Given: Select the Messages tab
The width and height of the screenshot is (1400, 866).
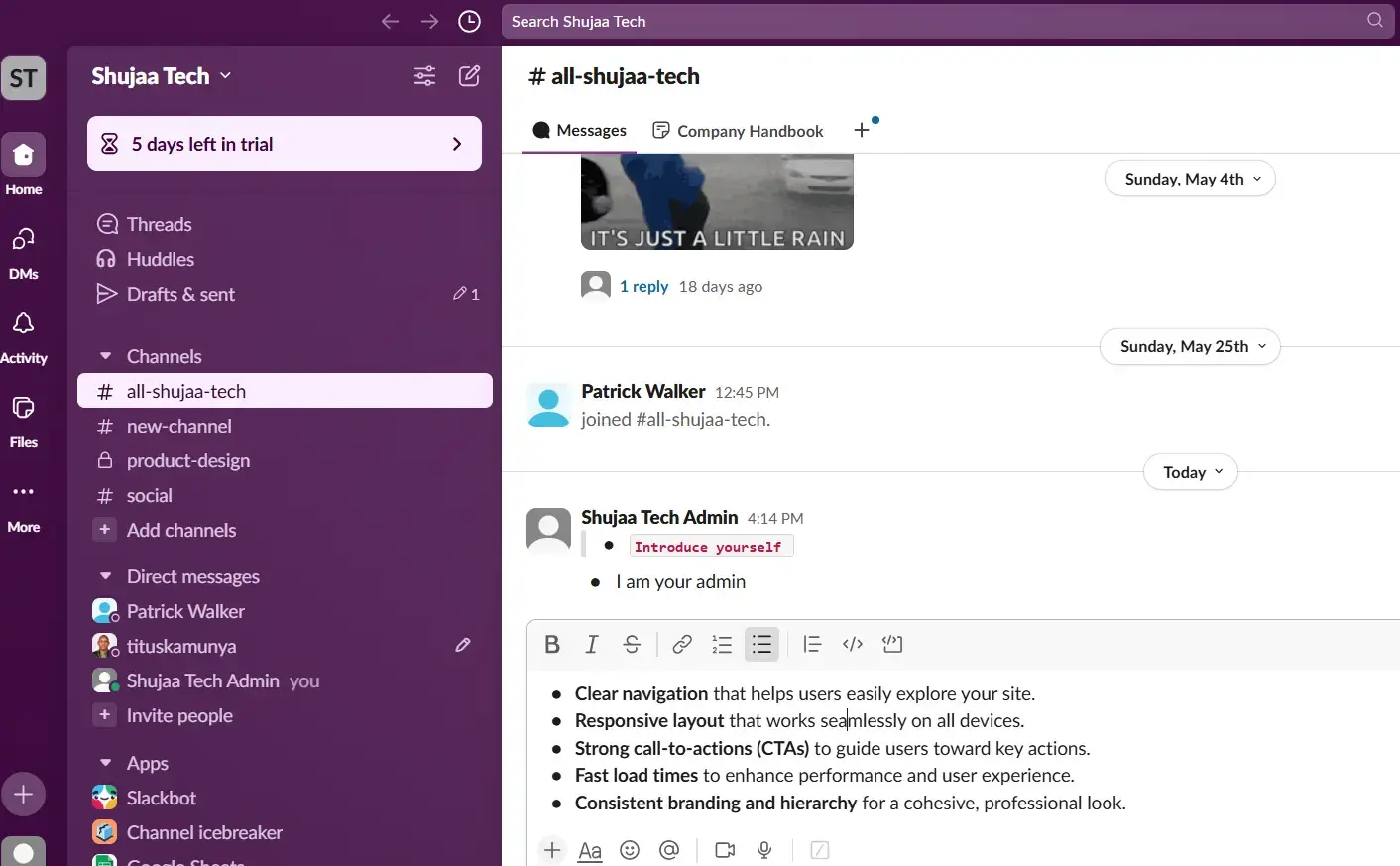Looking at the screenshot, I should (x=580, y=131).
